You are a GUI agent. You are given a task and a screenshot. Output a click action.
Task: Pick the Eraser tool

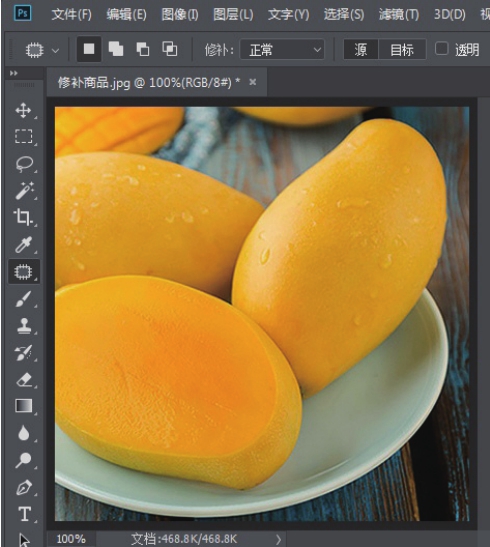pyautogui.click(x=23, y=380)
